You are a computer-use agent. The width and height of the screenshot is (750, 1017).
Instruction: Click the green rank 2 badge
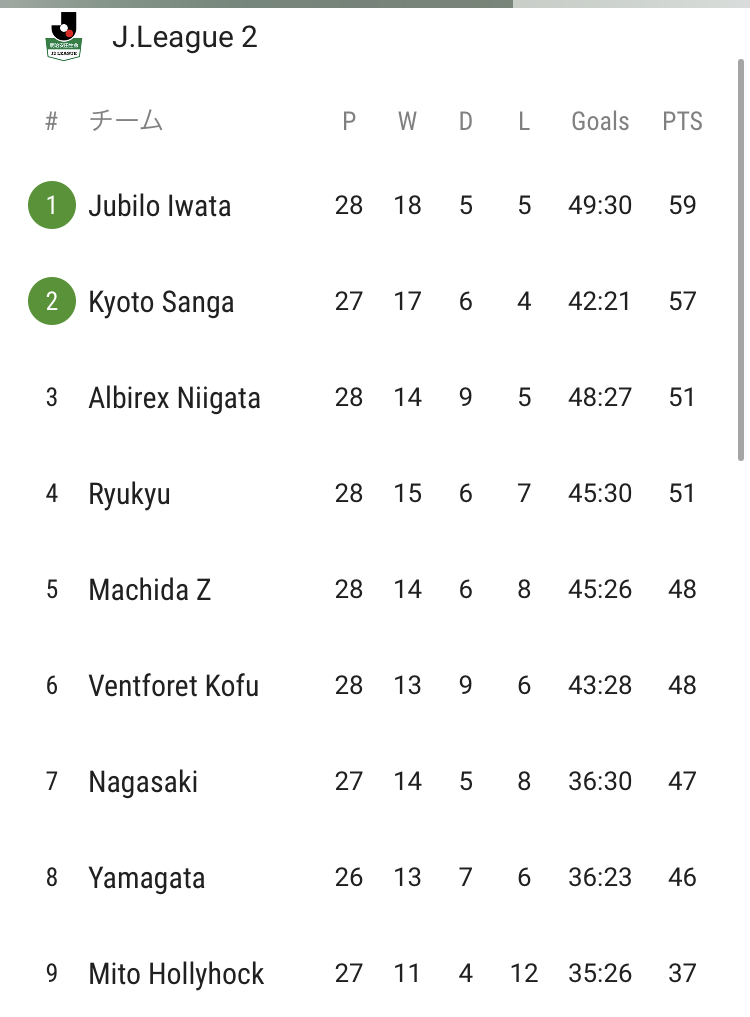point(52,302)
